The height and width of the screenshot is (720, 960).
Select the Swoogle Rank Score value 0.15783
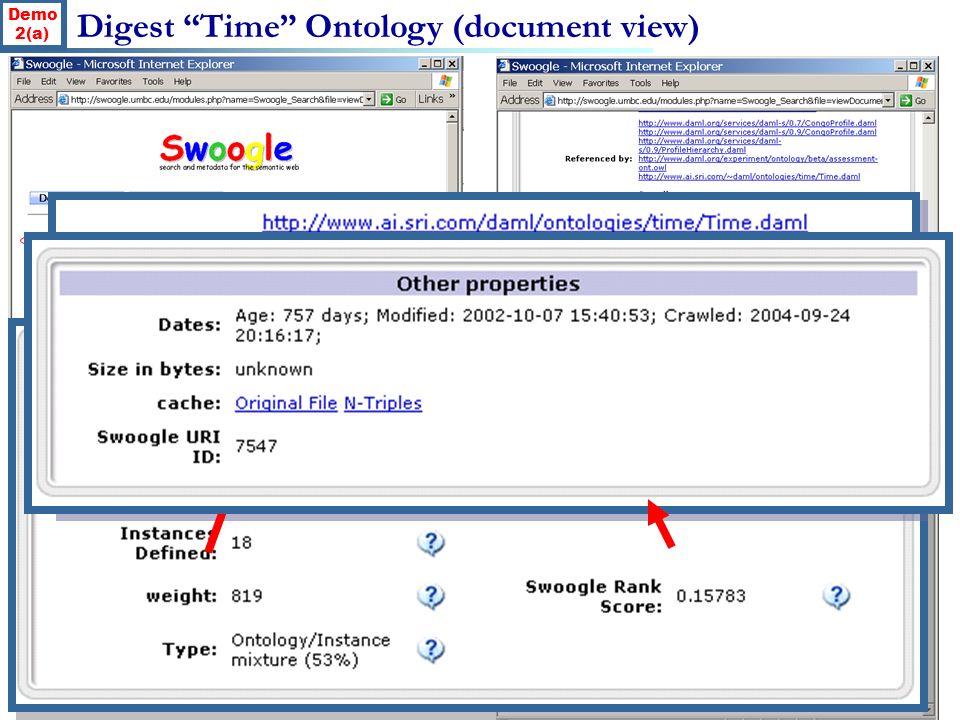point(711,596)
